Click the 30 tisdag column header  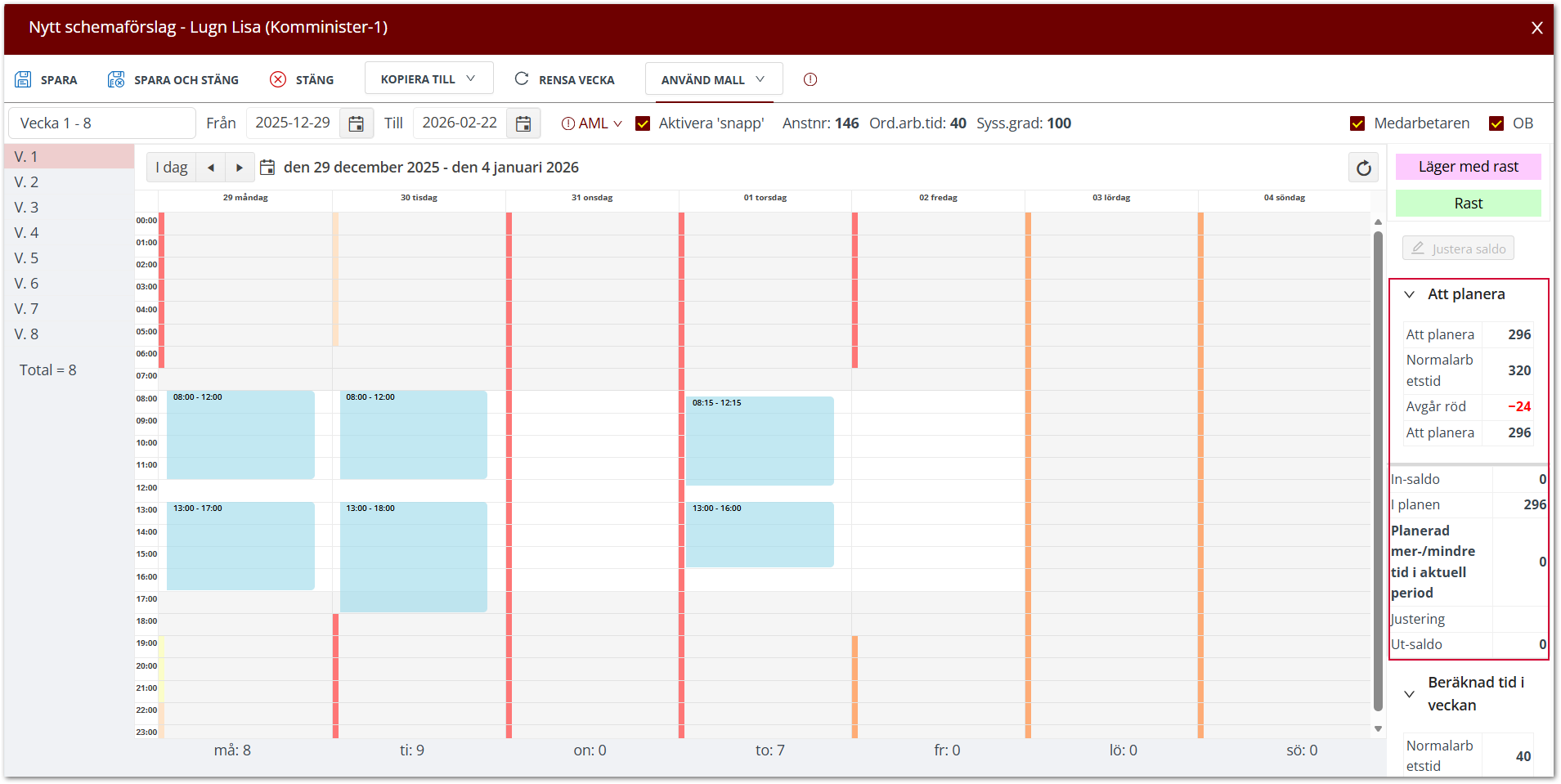click(x=419, y=198)
